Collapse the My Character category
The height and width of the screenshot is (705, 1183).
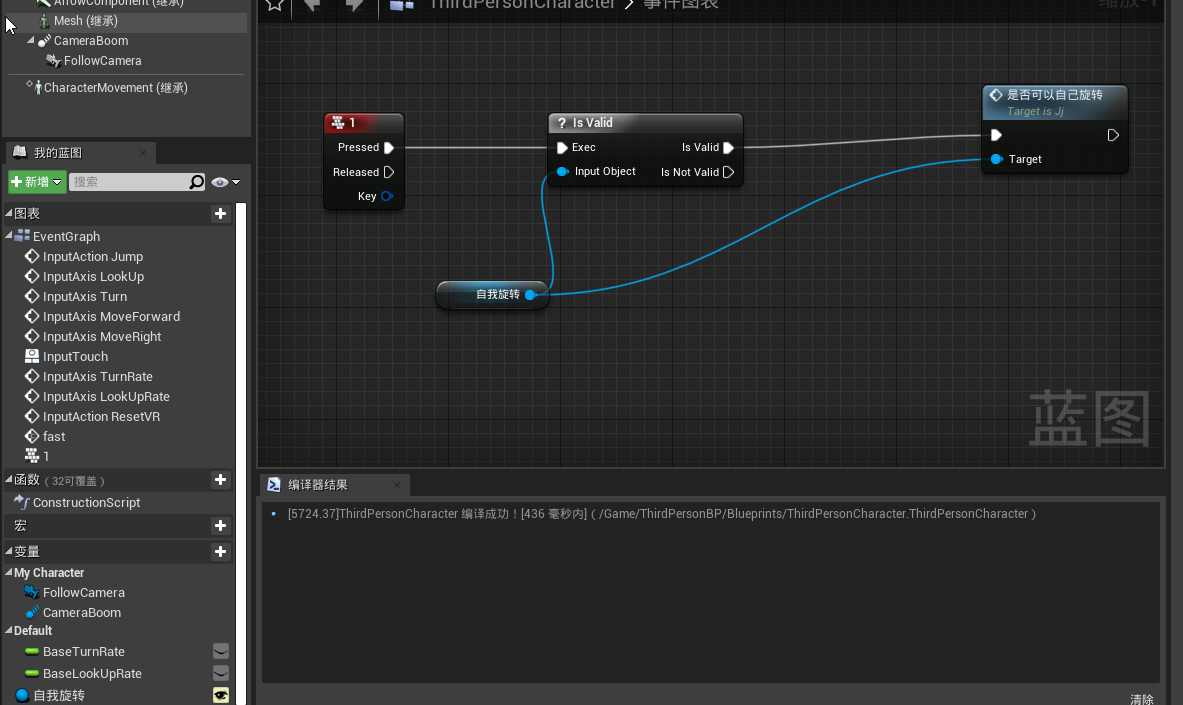coord(9,572)
